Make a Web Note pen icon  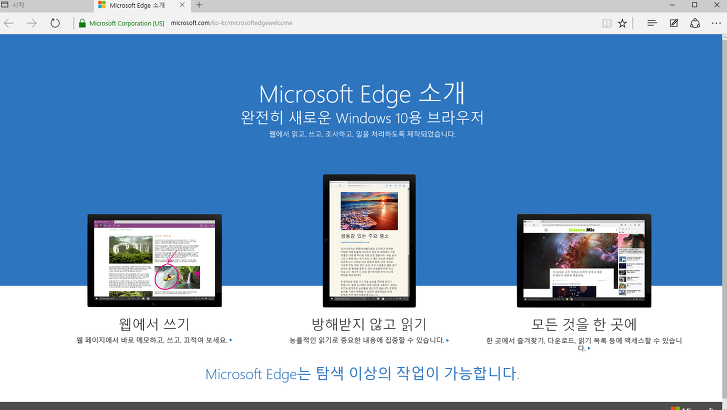pos(674,23)
